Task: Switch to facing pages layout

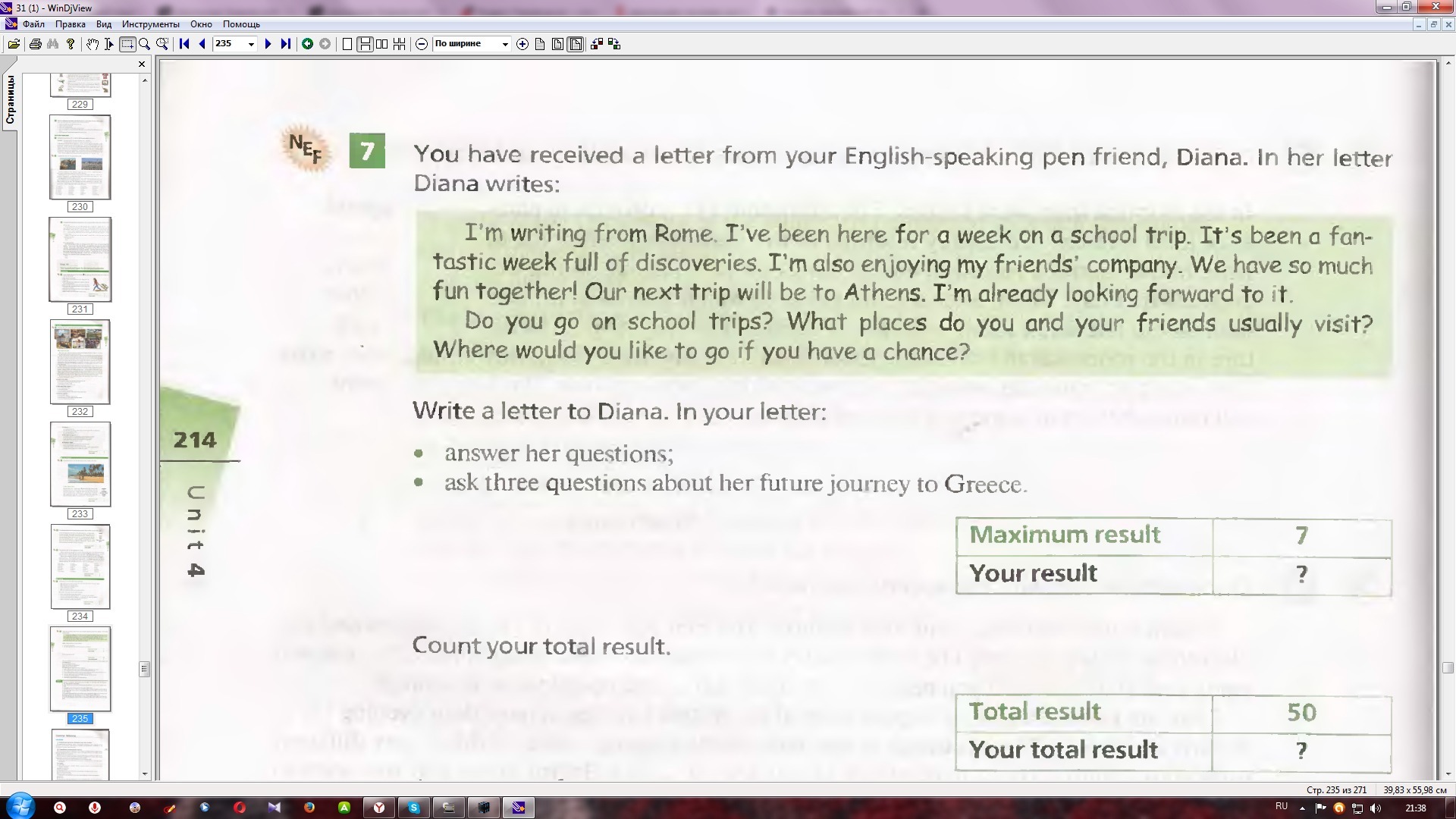Action: point(382,44)
